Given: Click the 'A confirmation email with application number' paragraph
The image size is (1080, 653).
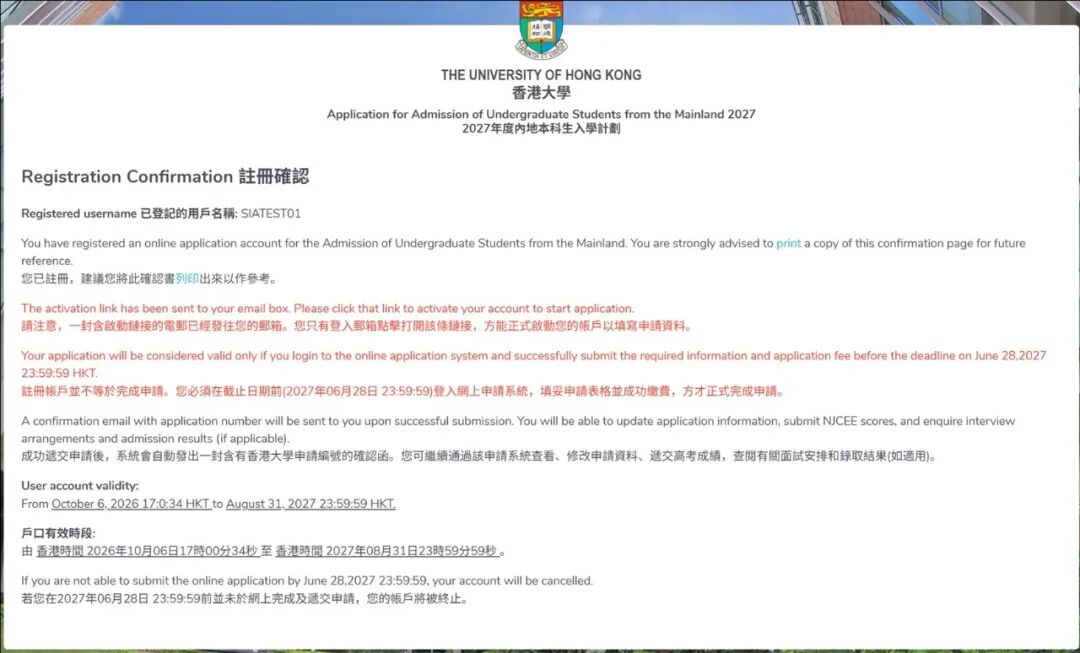Looking at the screenshot, I should click(x=518, y=429).
